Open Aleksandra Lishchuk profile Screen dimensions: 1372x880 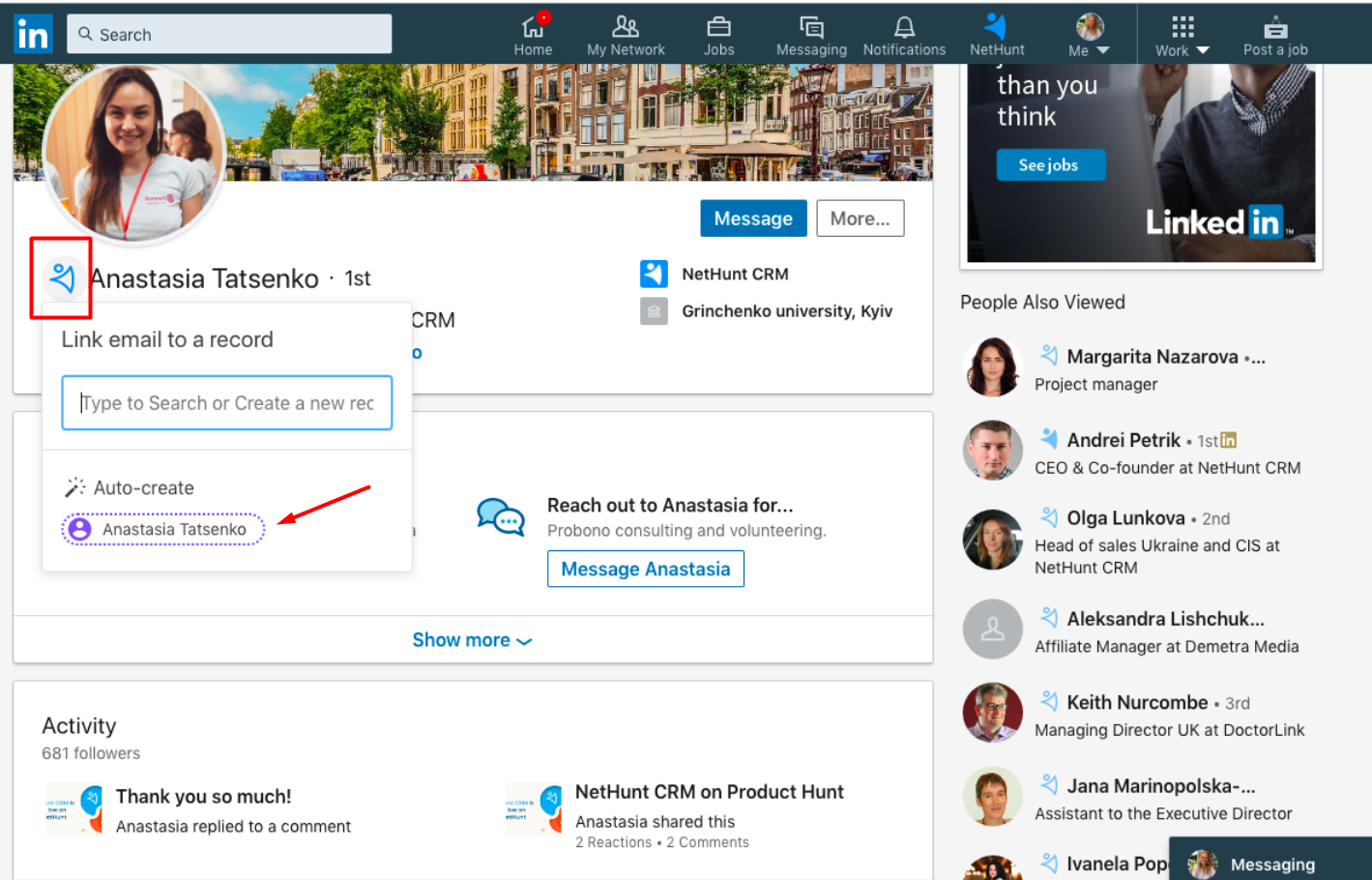click(1165, 619)
